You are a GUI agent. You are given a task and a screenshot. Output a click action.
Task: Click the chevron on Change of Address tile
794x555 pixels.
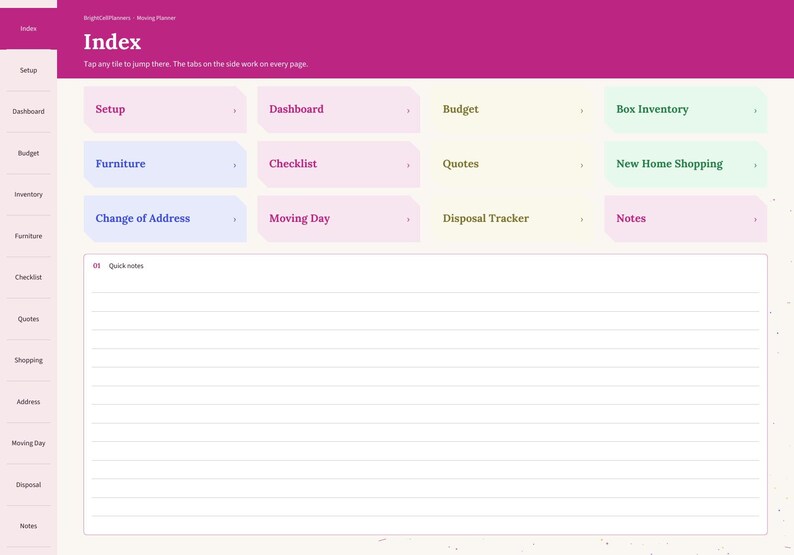(x=234, y=219)
